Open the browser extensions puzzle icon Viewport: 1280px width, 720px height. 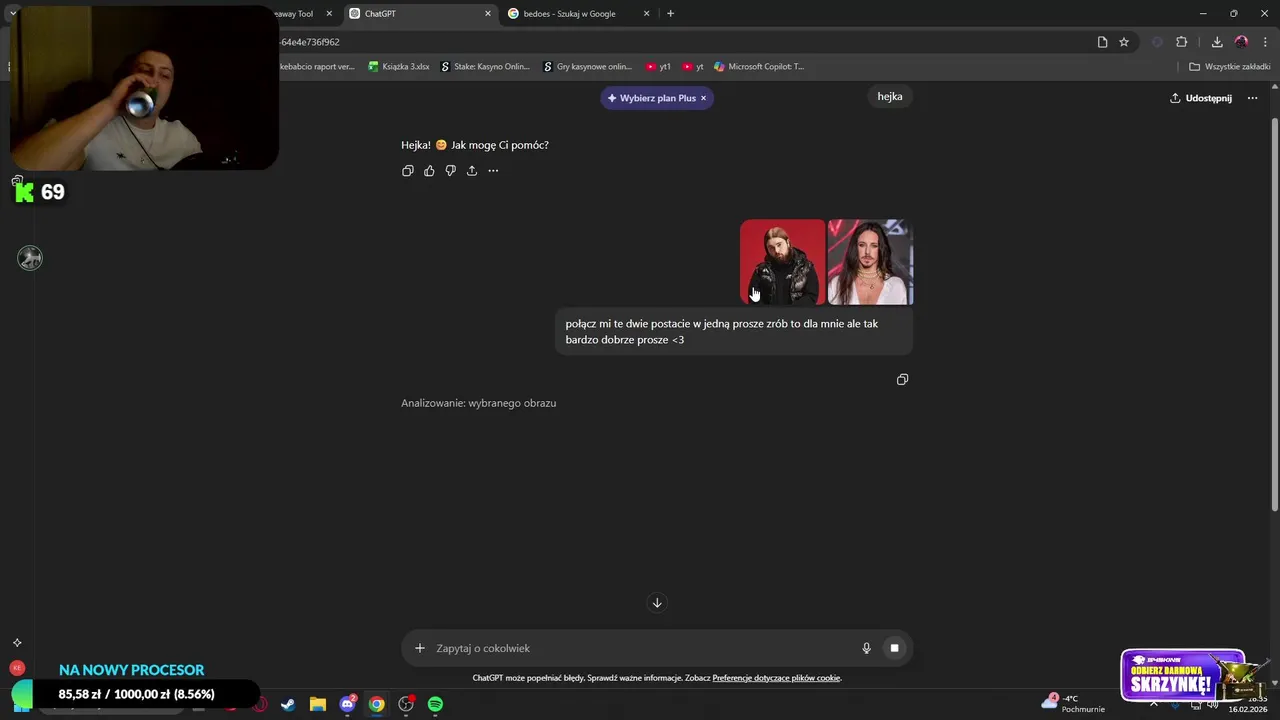point(1181,42)
